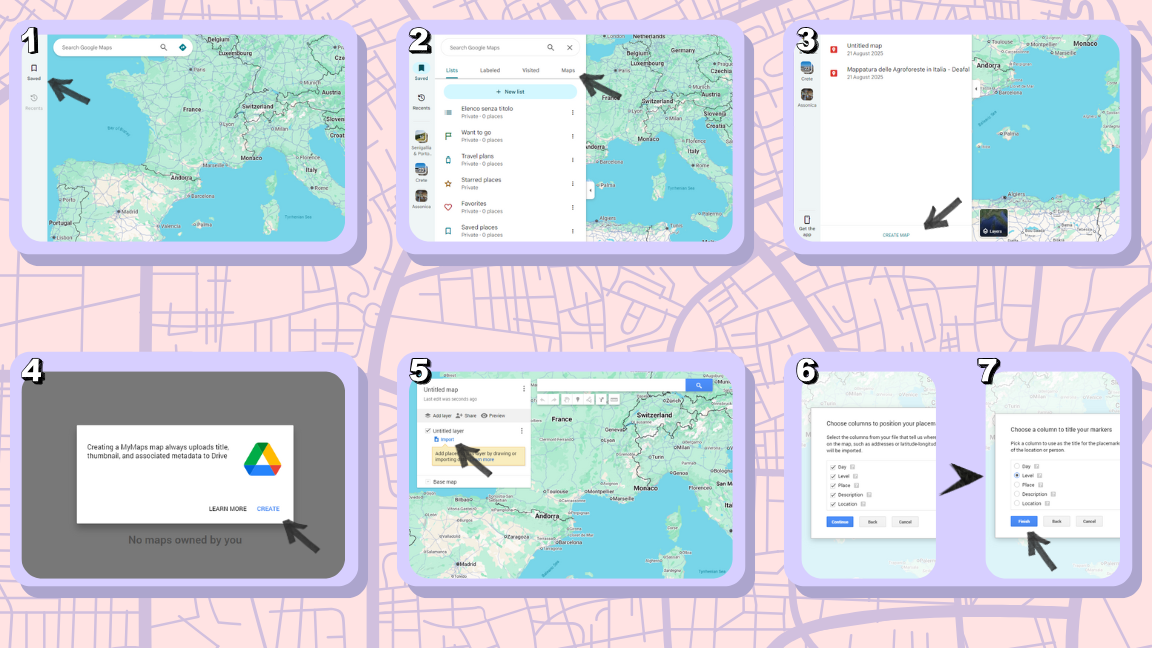Open Recents in step 1 sidebar
The height and width of the screenshot is (648, 1152).
click(34, 101)
